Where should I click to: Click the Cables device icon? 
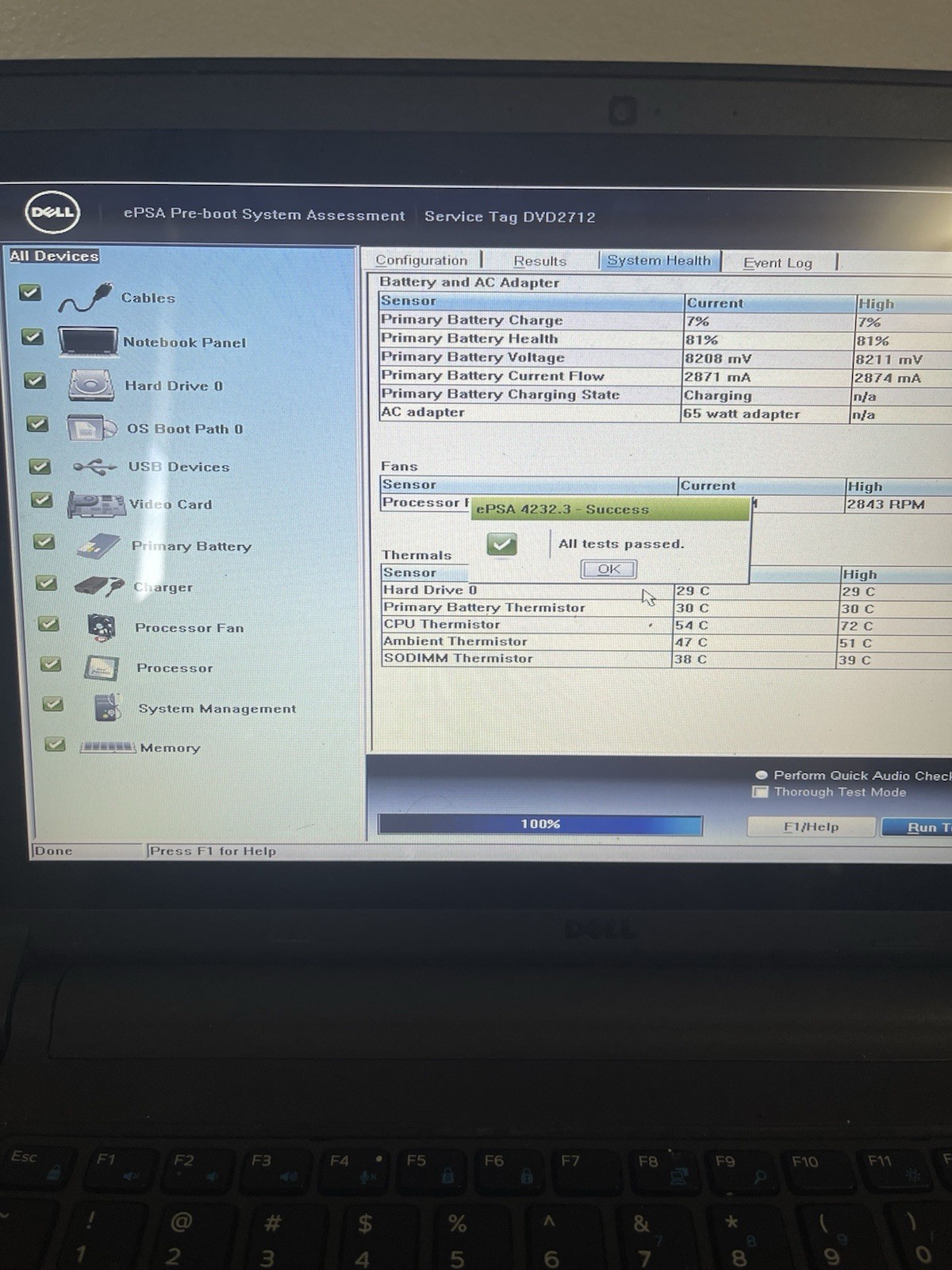coord(84,298)
